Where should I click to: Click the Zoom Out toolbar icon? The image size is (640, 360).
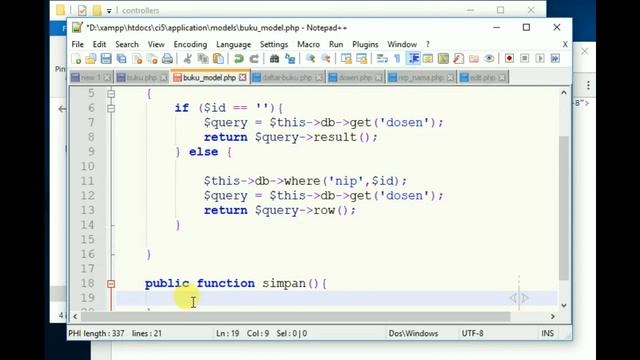pyautogui.click(x=326, y=59)
